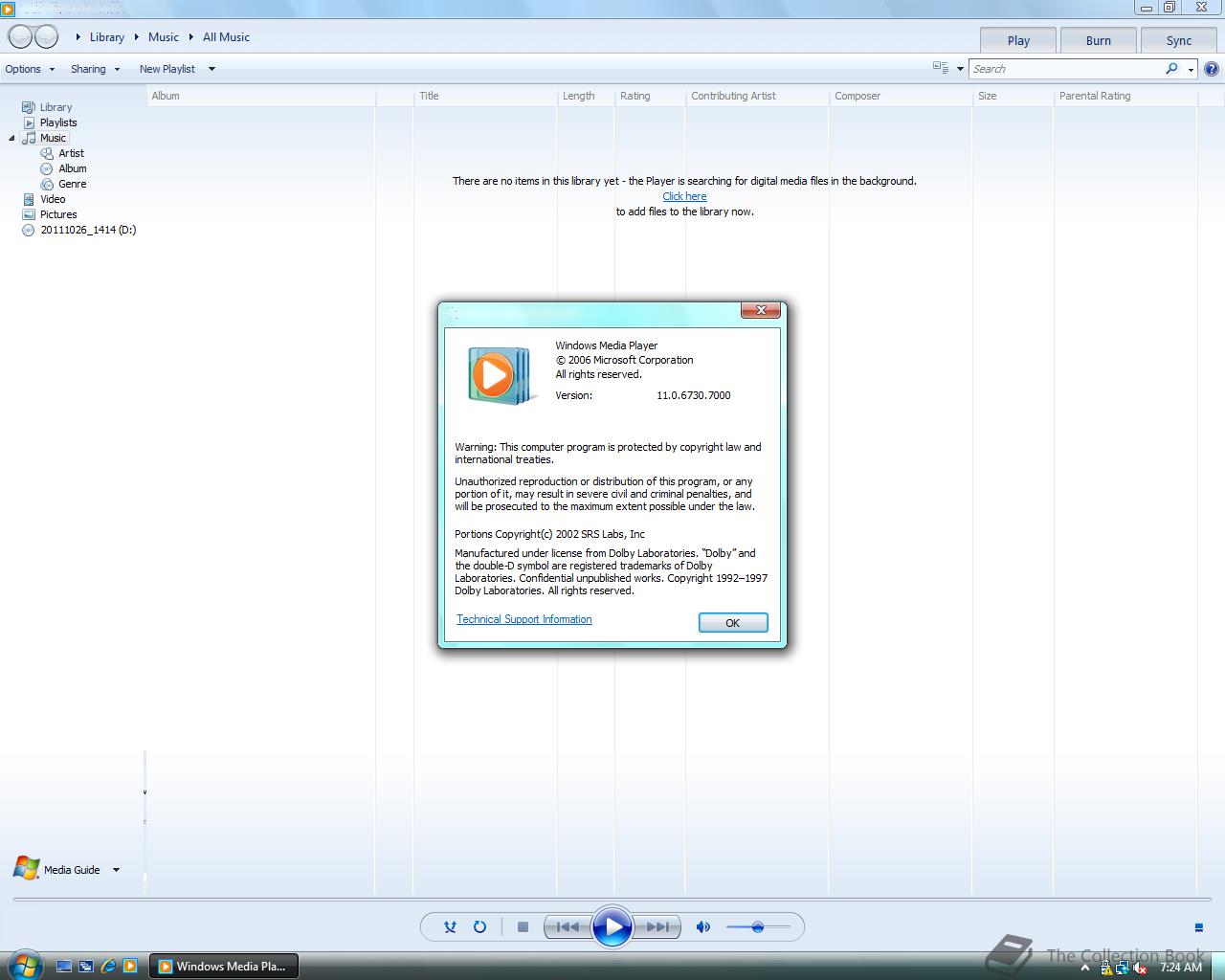This screenshot has width=1225, height=980.
Task: Open the network tray icon
Action: pos(1124,968)
